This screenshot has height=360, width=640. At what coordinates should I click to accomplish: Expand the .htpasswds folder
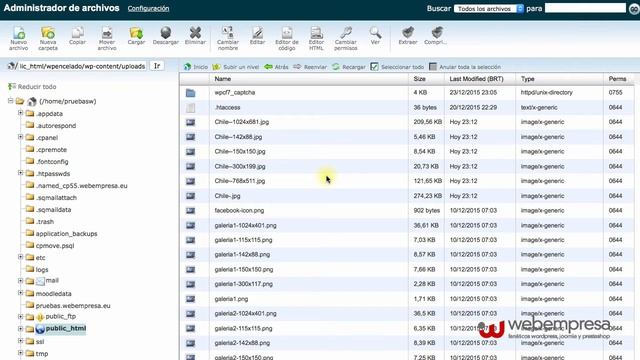tap(20, 173)
